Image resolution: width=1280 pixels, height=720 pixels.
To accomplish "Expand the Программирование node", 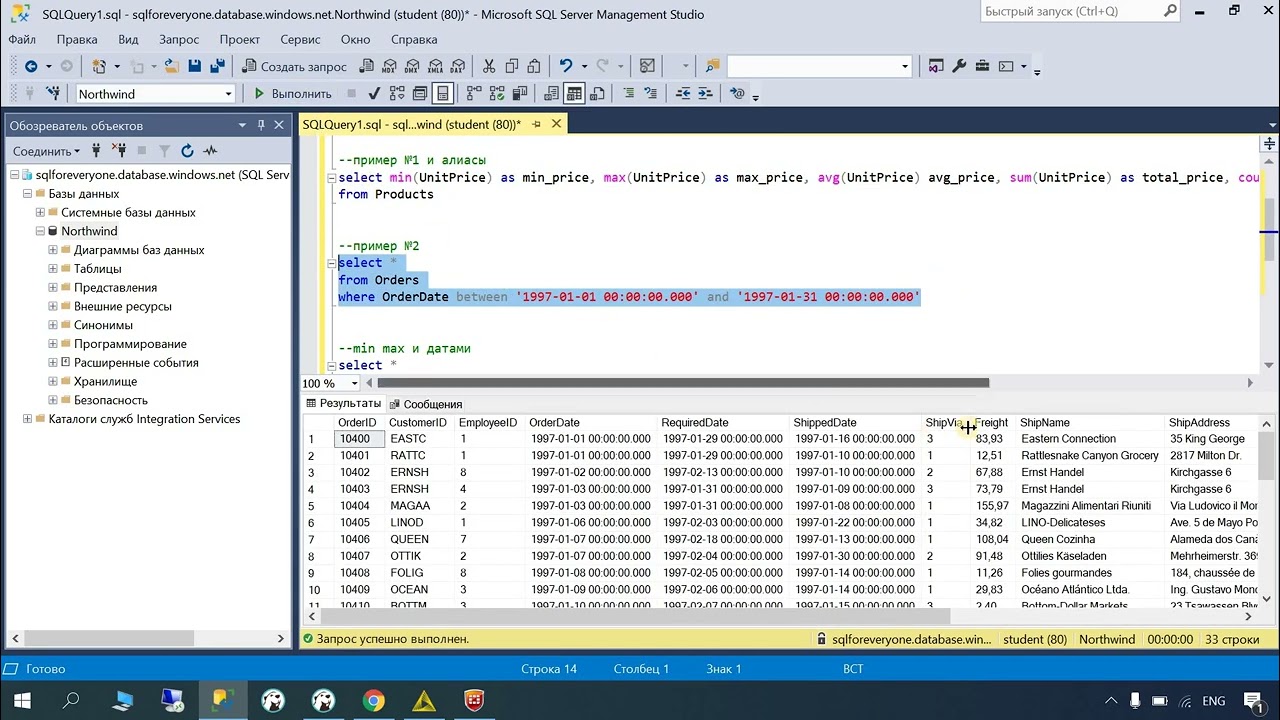I will click(x=53, y=343).
